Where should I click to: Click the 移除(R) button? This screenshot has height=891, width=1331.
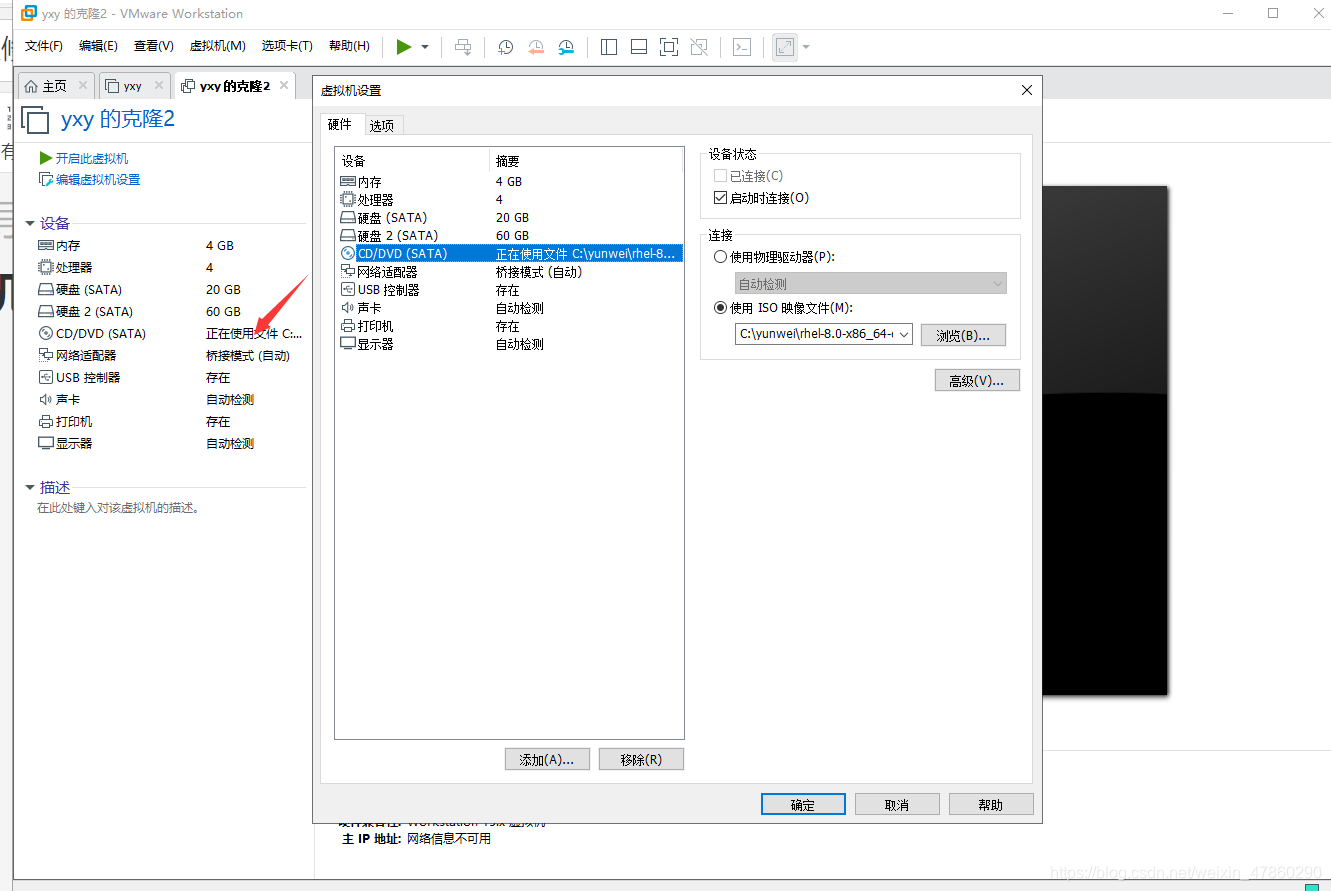pos(641,759)
